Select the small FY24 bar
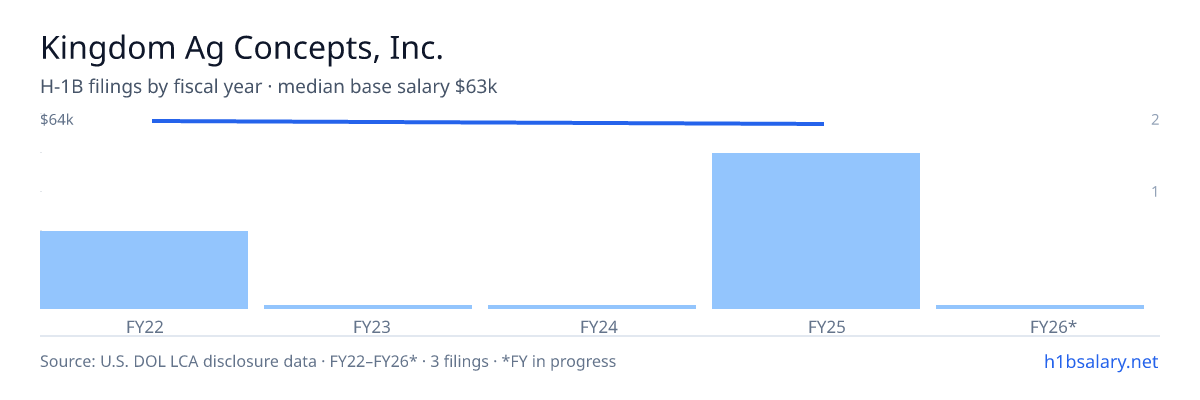The width and height of the screenshot is (1200, 400). [x=592, y=307]
